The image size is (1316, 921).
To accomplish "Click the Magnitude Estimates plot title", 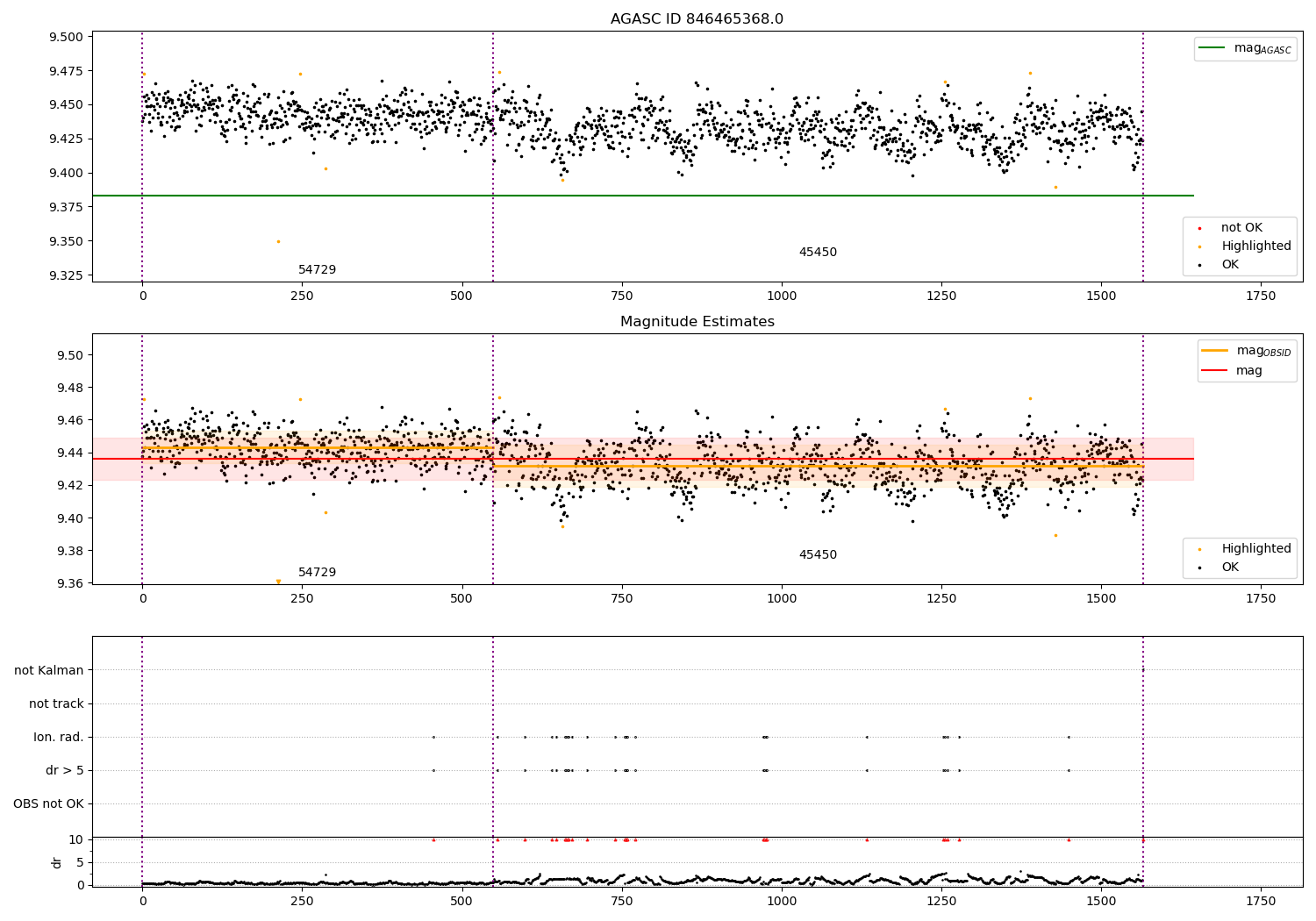I will (697, 322).
